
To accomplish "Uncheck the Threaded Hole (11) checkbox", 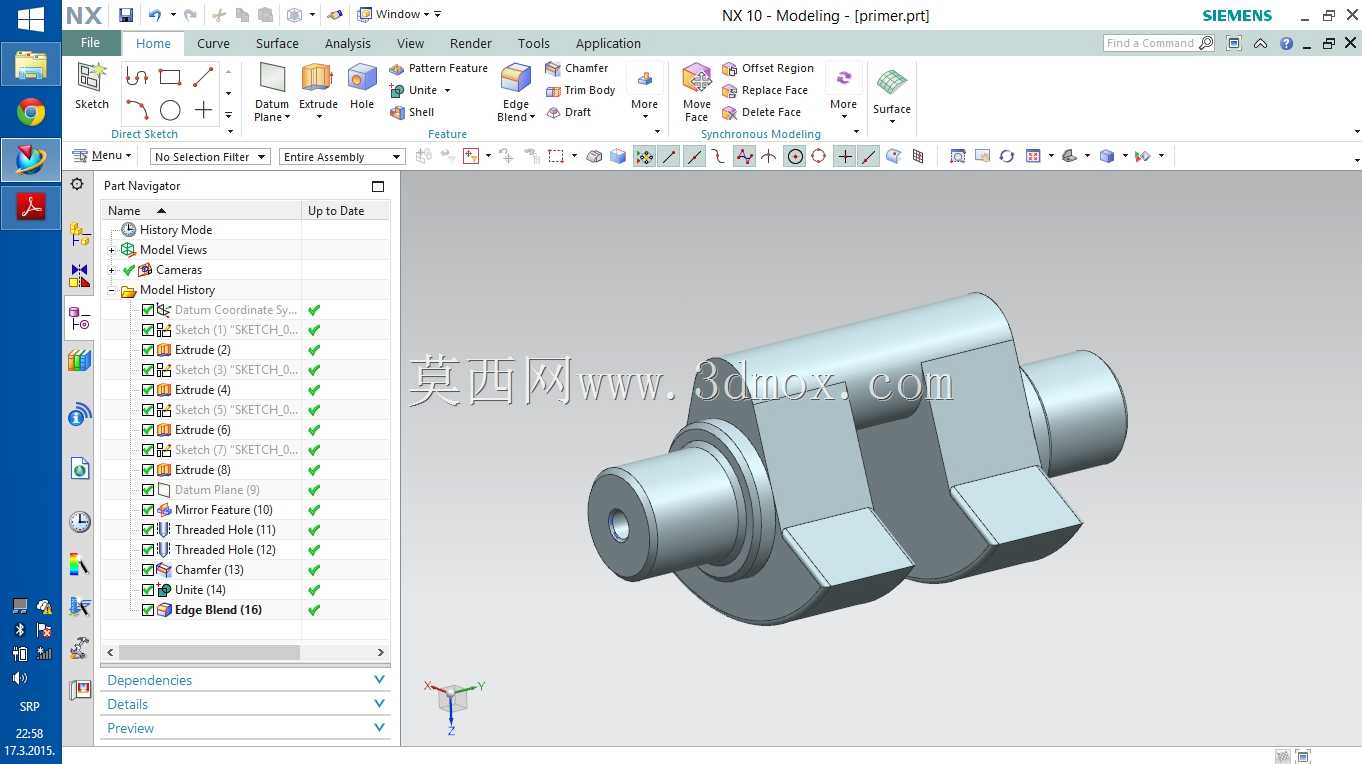I will (x=148, y=530).
